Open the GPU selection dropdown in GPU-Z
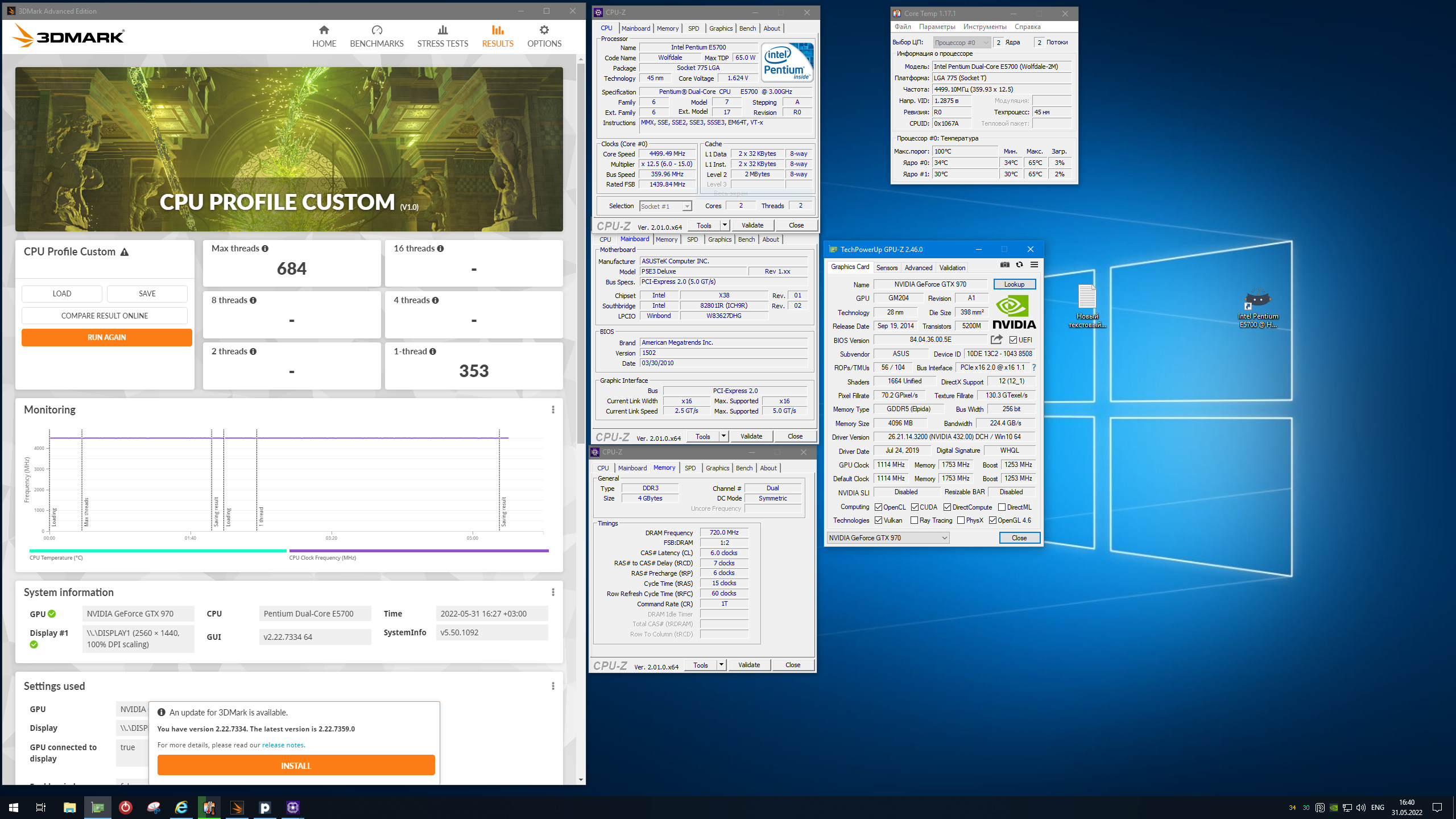The image size is (1456, 819). (x=888, y=538)
